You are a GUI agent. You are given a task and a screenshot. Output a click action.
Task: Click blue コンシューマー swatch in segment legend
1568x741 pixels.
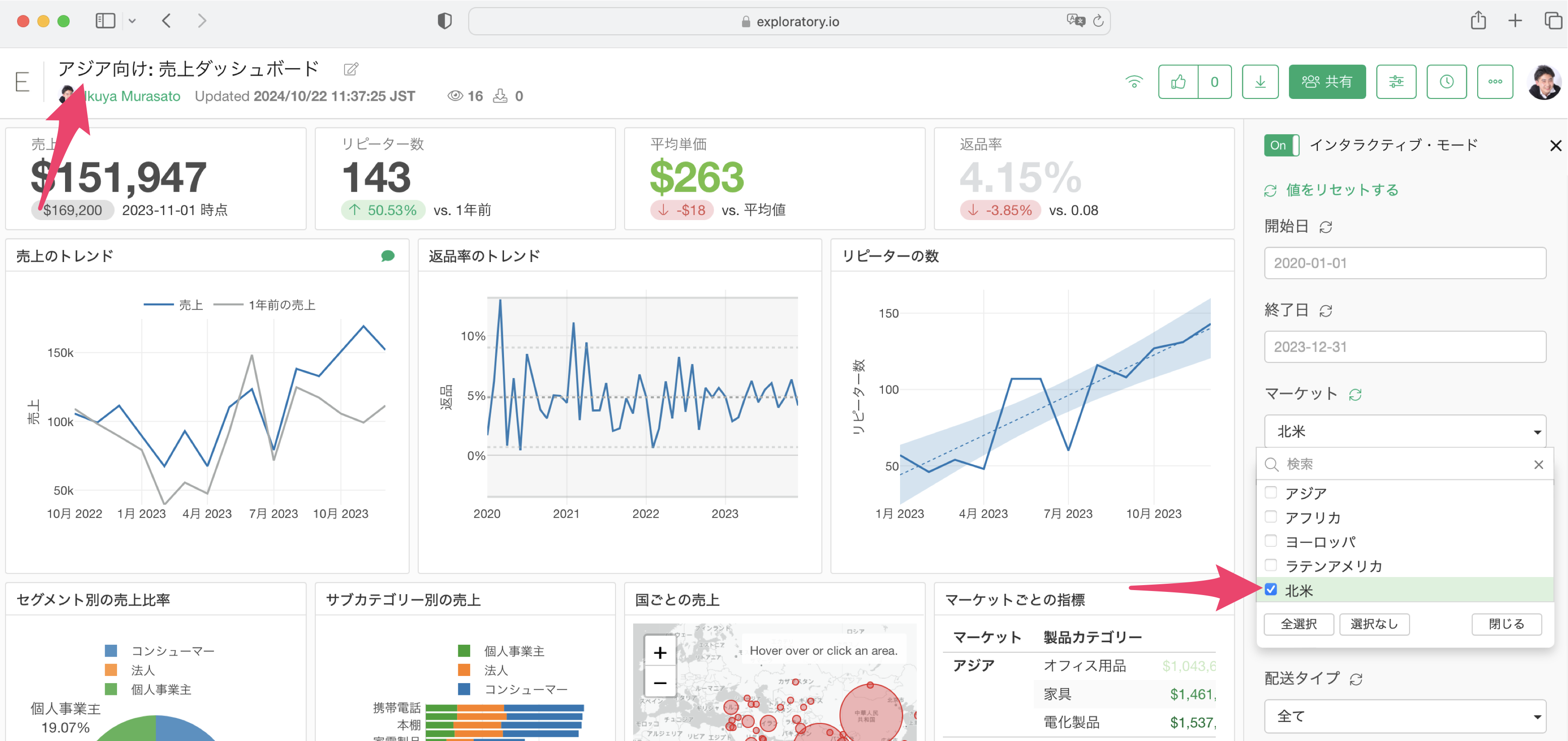111,651
